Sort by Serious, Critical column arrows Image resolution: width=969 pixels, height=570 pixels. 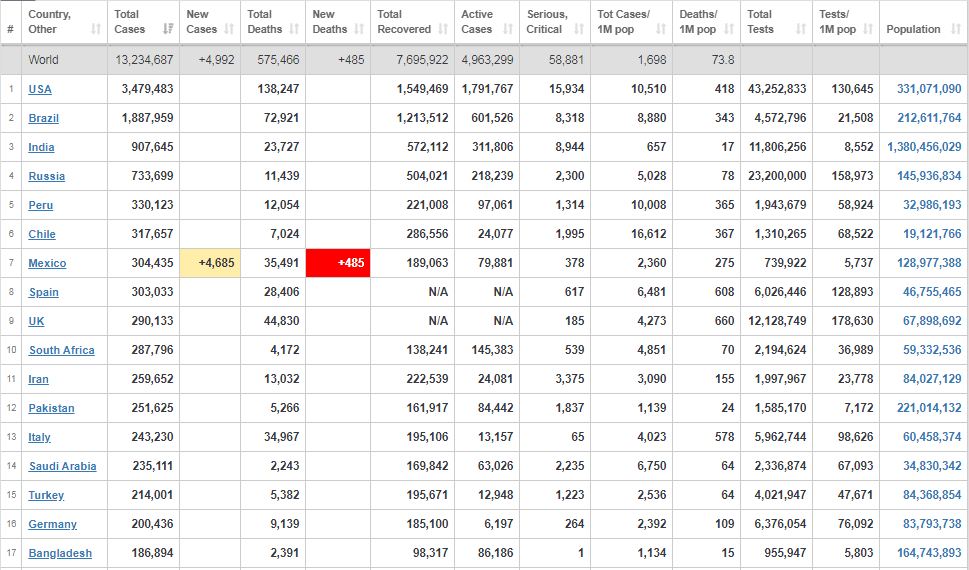(579, 29)
